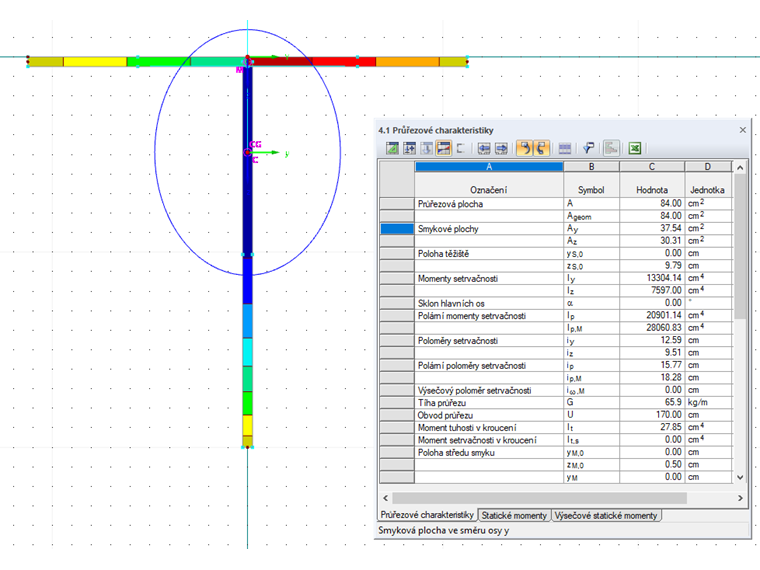Click the blue table grid toolbar icon

point(565,148)
